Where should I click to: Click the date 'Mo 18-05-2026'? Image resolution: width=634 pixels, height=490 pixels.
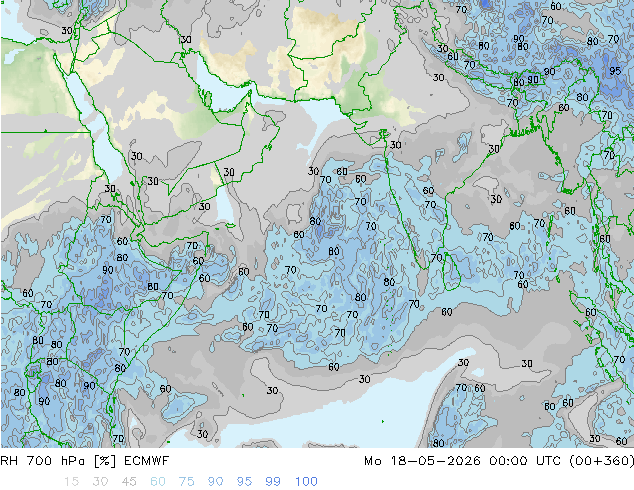422,461
